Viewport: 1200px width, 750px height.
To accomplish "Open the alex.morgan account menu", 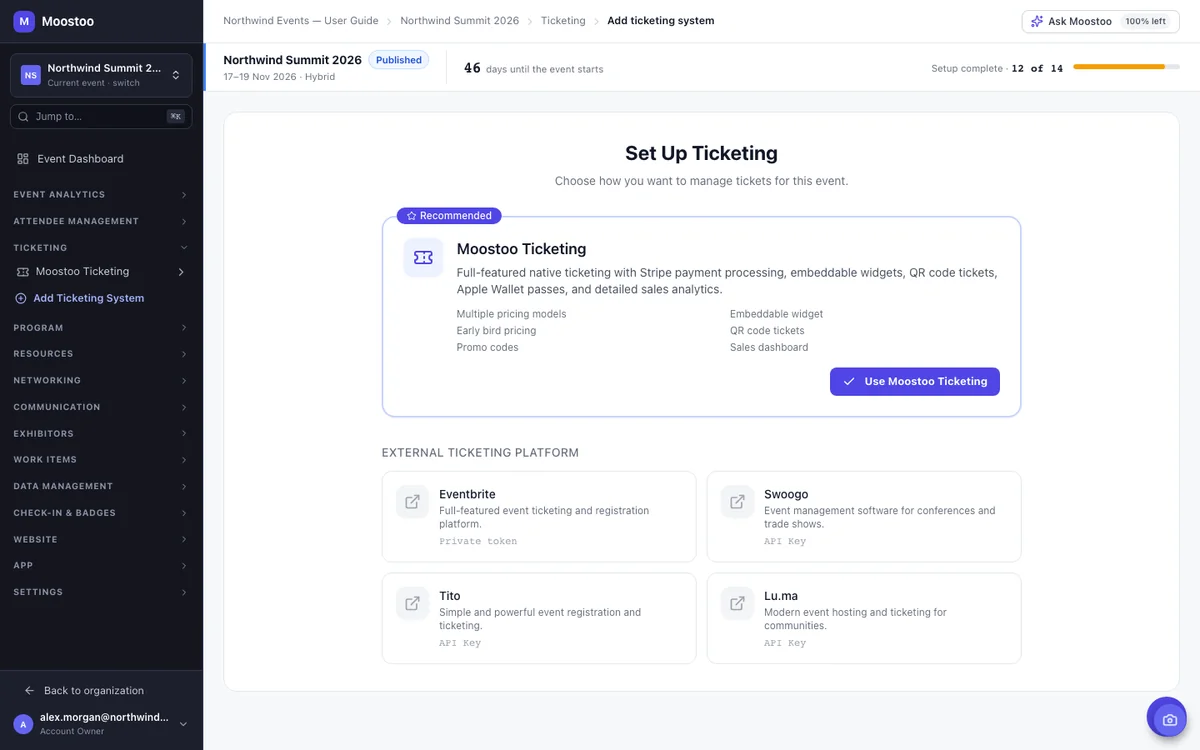I will click(101, 724).
